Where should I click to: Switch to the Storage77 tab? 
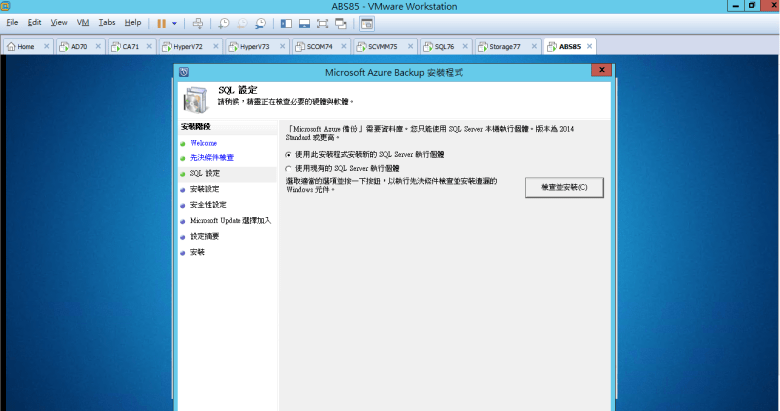point(504,46)
